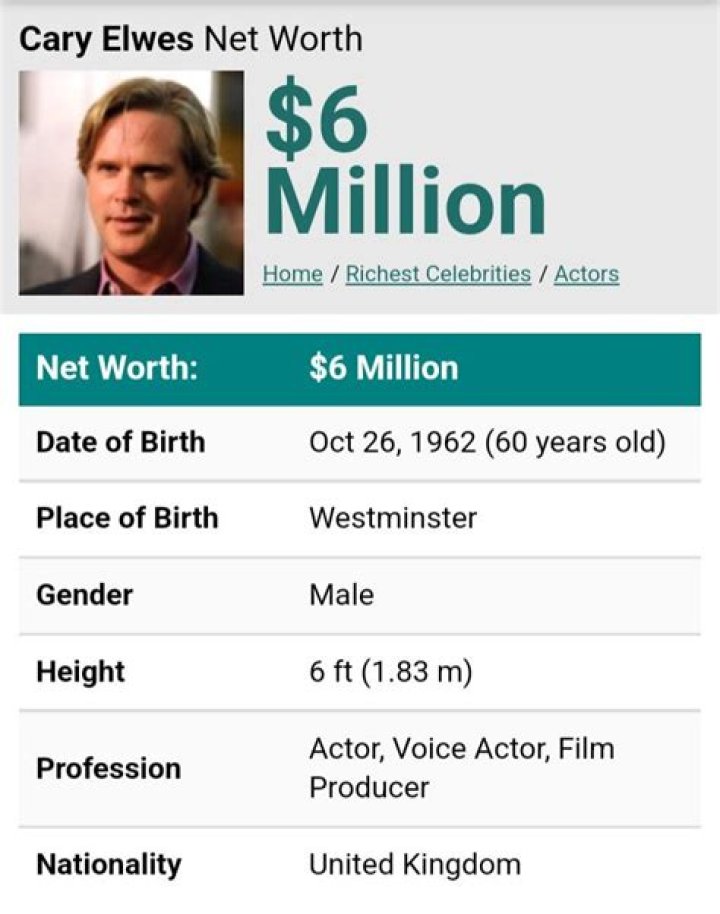Screen dimensions: 720x914
Task: Open the Actors breadcrumb link
Action: [586, 273]
